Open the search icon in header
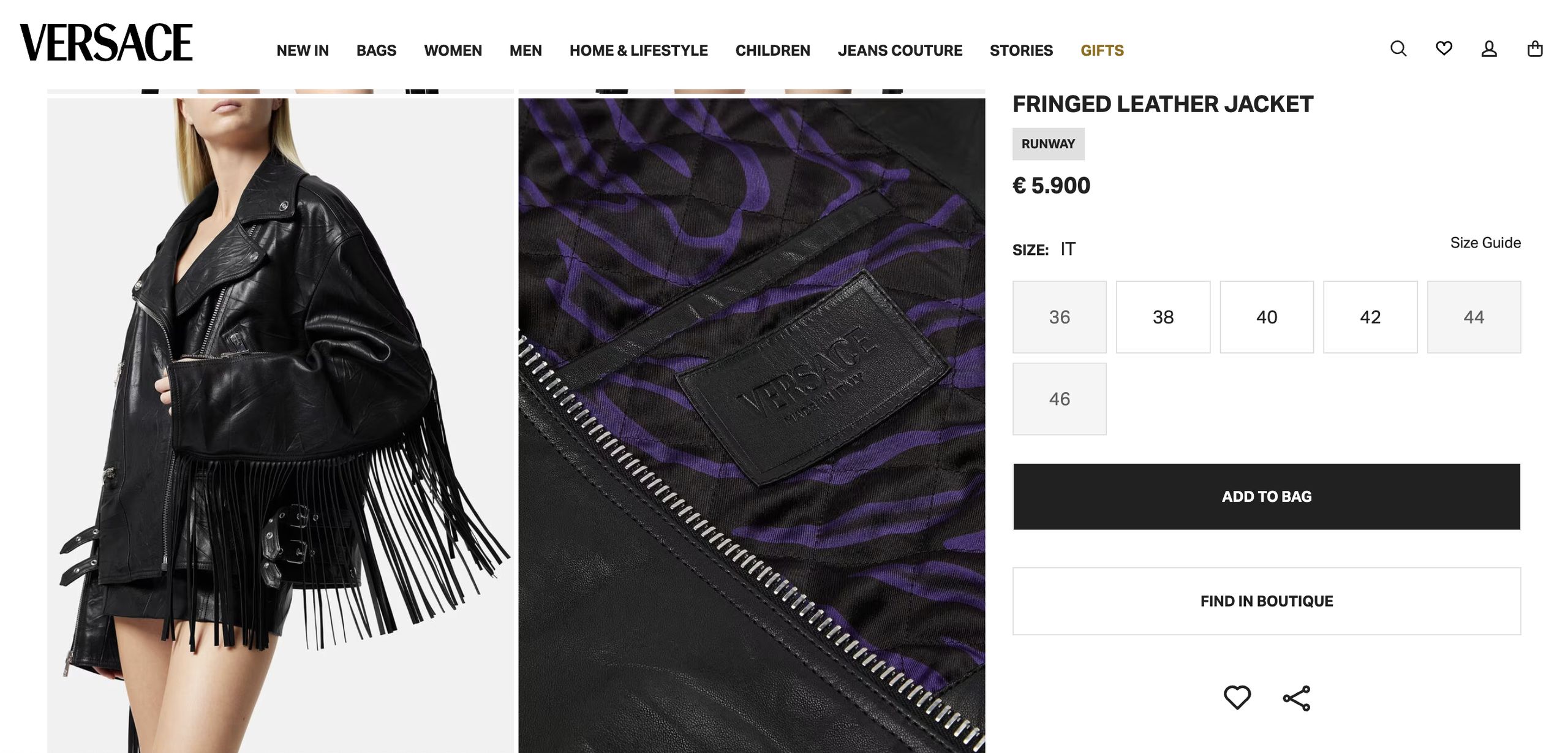The width and height of the screenshot is (1568, 753). click(x=1398, y=48)
